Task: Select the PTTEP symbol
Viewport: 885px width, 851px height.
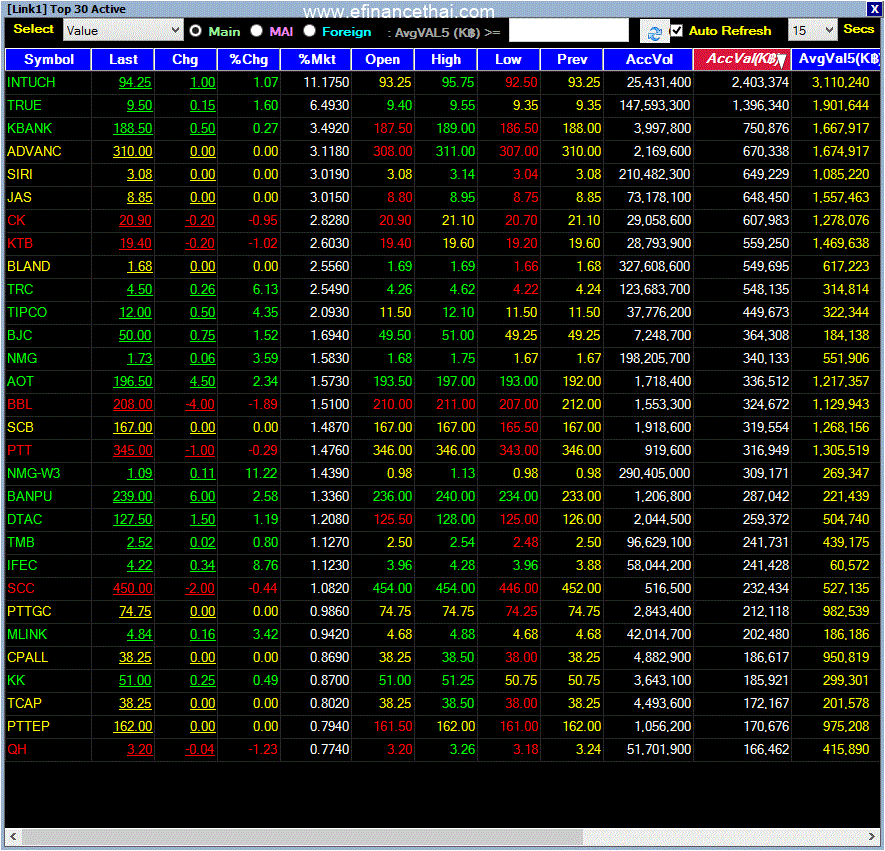Action: pyautogui.click(x=28, y=727)
